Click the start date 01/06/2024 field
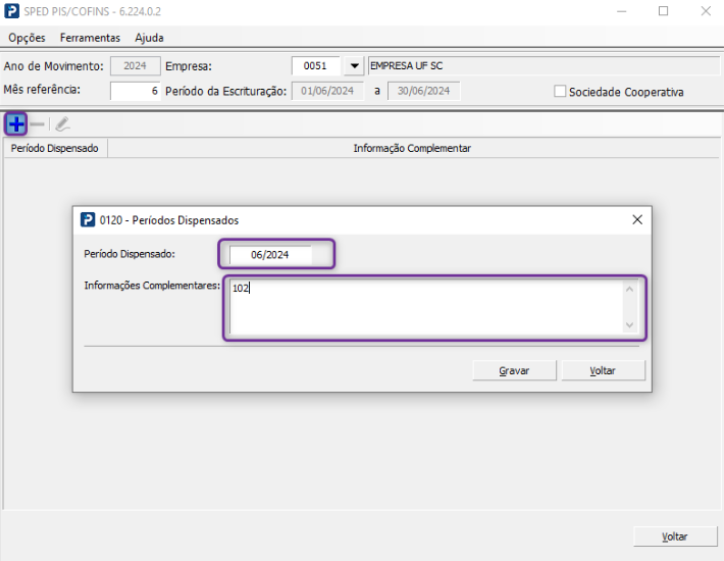 click(327, 91)
